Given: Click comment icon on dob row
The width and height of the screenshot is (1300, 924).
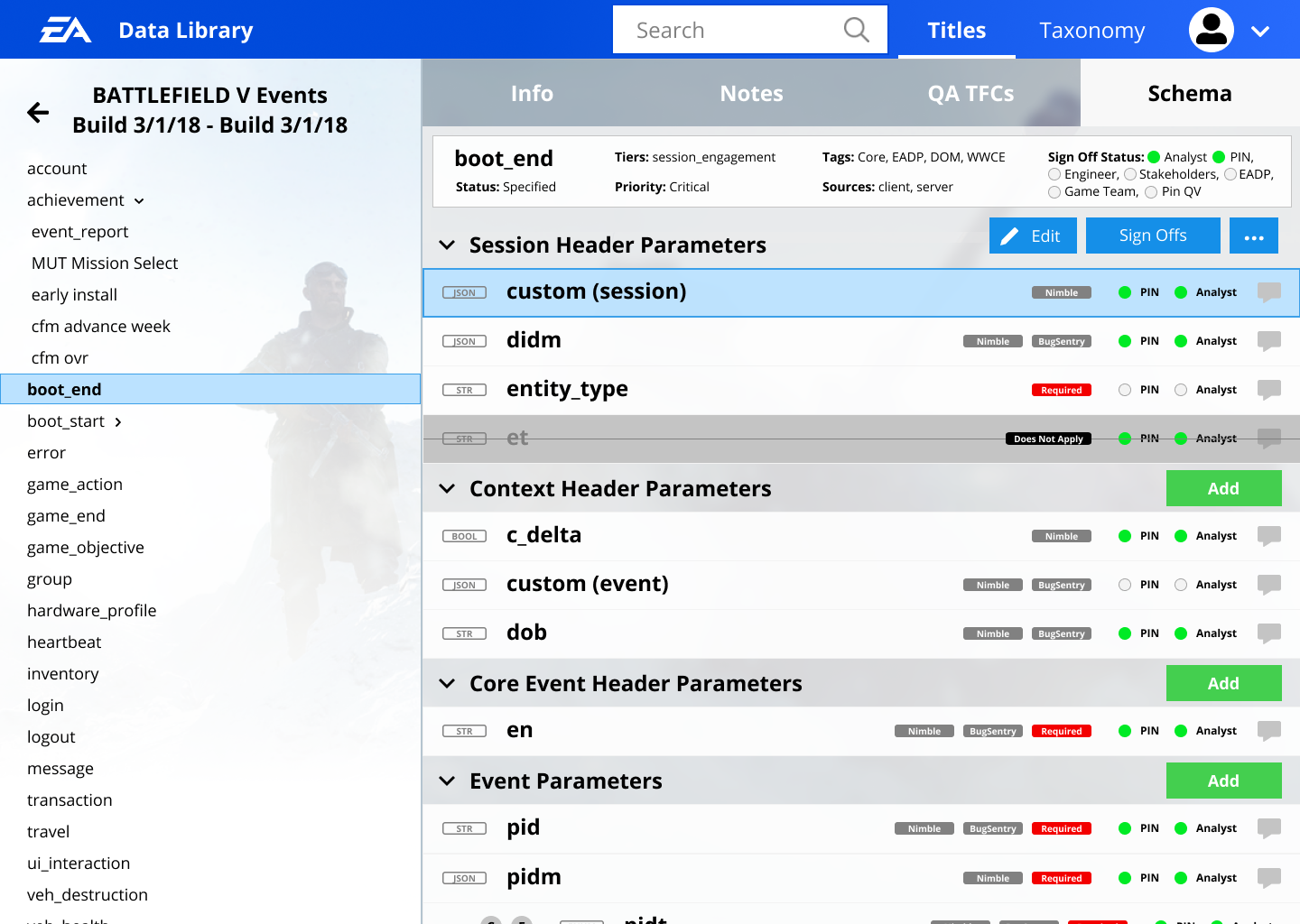Looking at the screenshot, I should tap(1269, 633).
